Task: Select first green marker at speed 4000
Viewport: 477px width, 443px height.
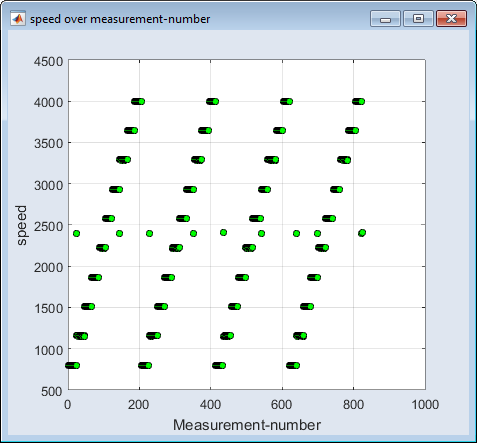Action: [x=141, y=101]
